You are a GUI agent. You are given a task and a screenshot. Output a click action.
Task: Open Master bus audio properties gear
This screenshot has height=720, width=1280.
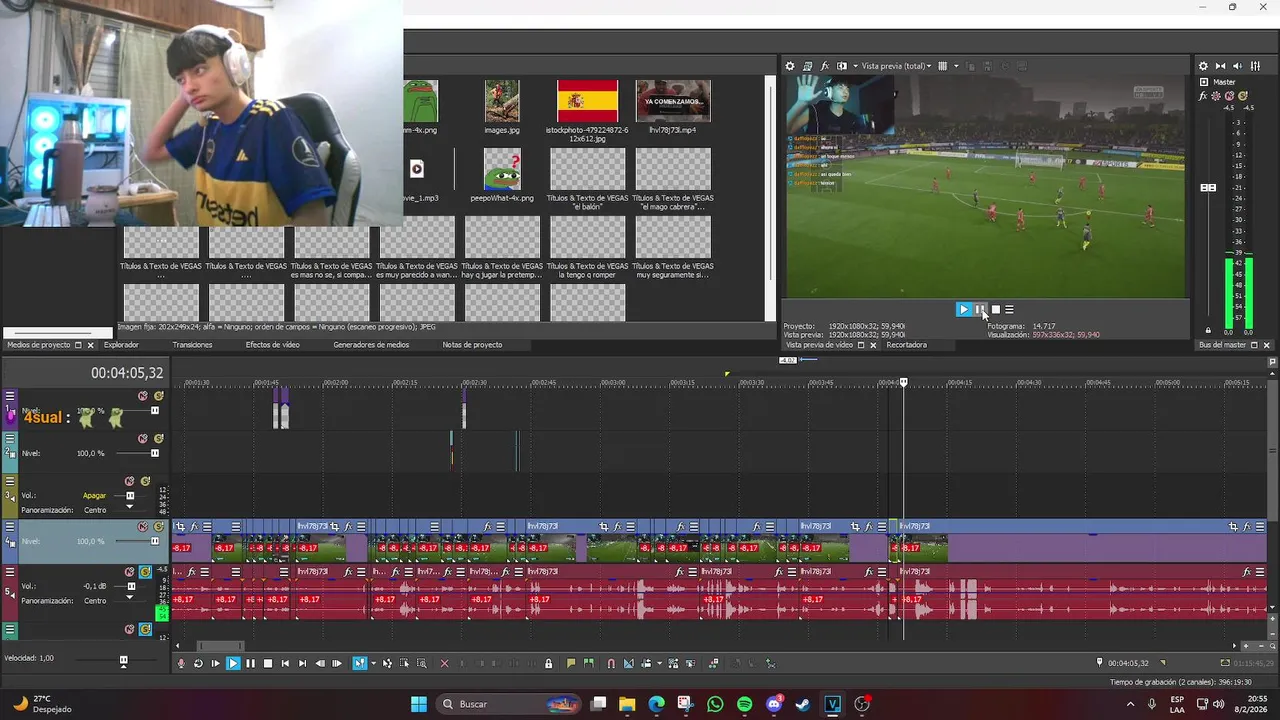1203,66
